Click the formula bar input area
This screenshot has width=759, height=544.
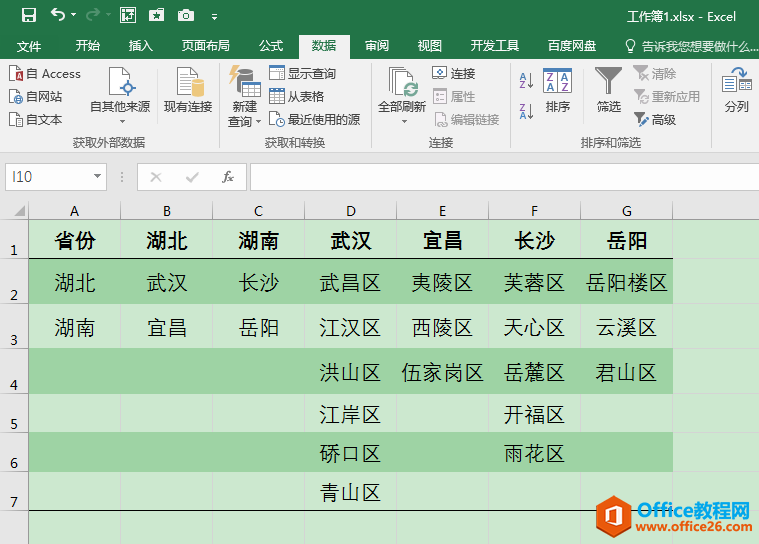504,177
